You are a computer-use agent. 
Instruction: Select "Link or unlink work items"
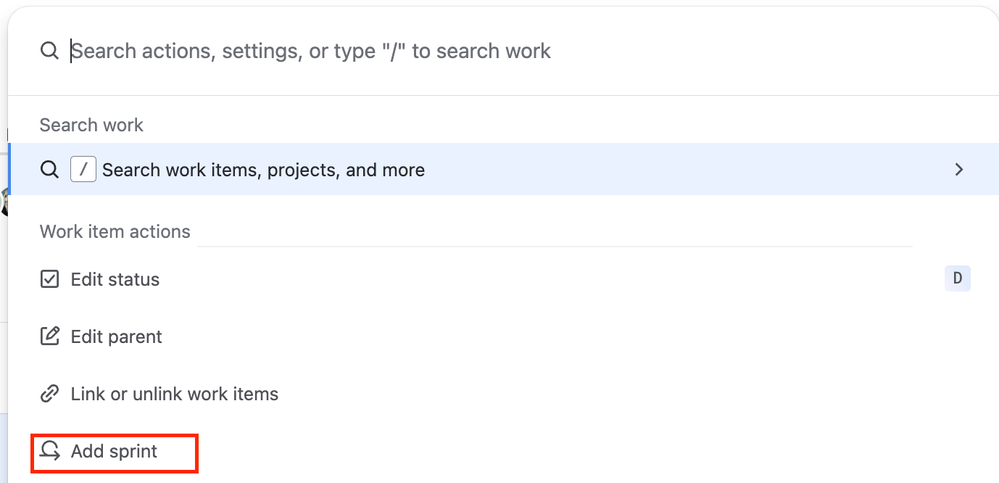point(174,394)
